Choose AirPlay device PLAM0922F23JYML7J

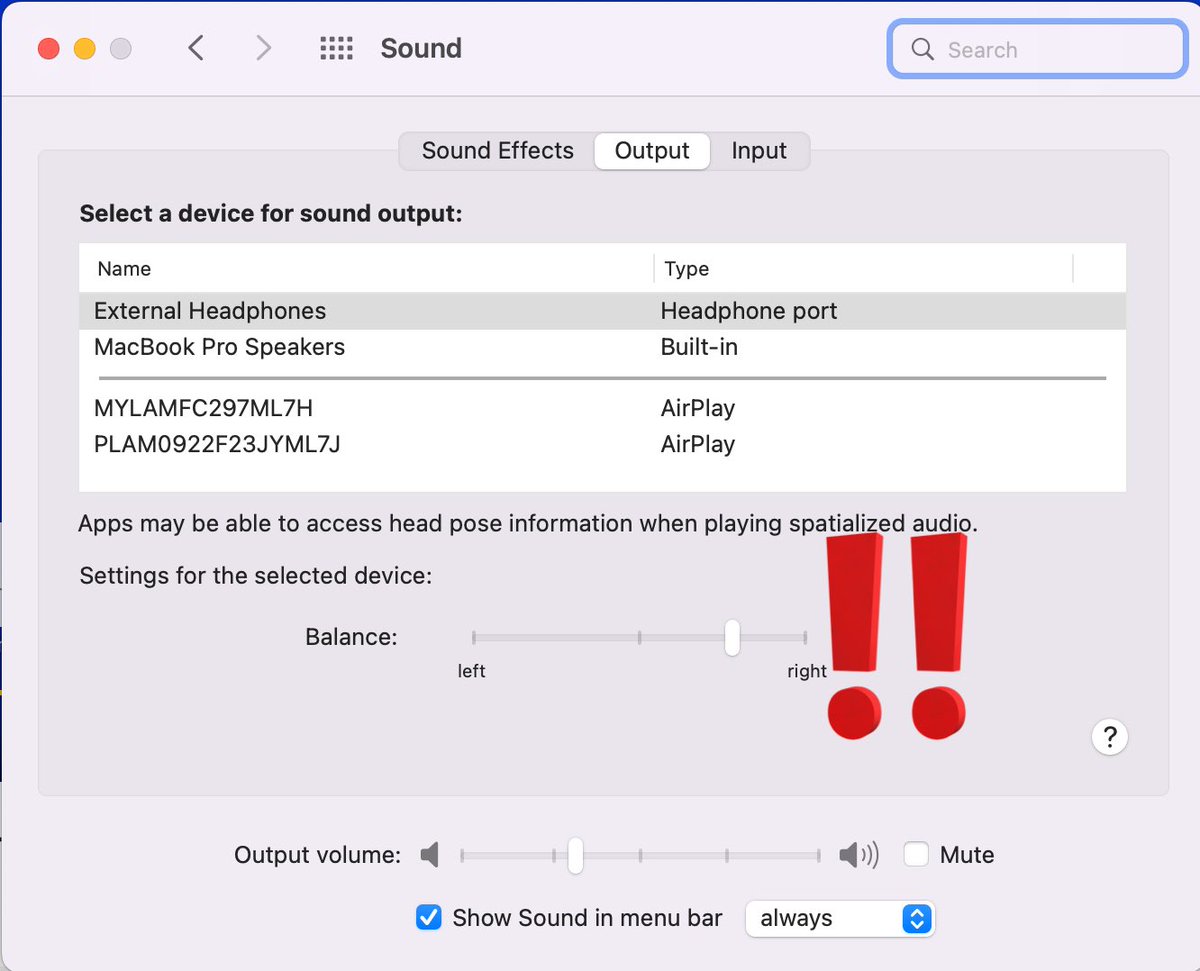coord(602,444)
